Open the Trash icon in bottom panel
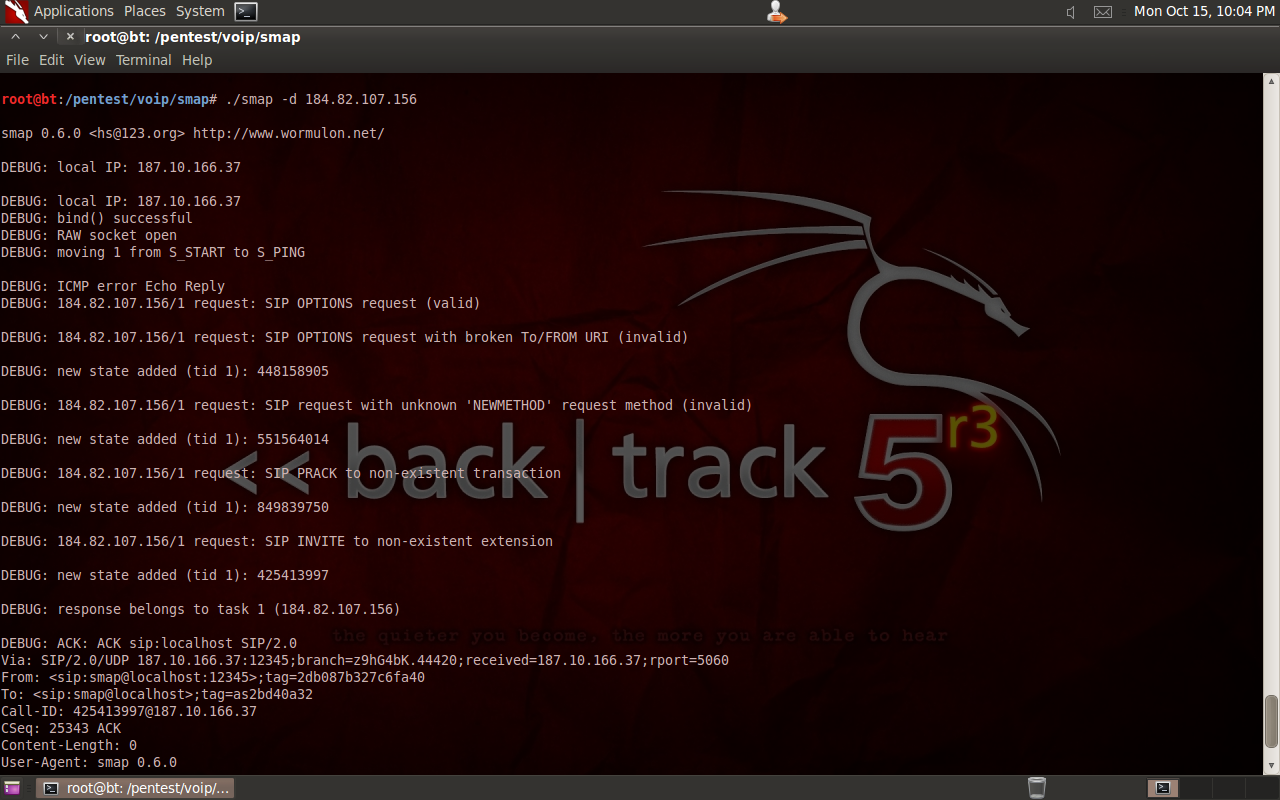The width and height of the screenshot is (1280, 800). pos(1037,788)
